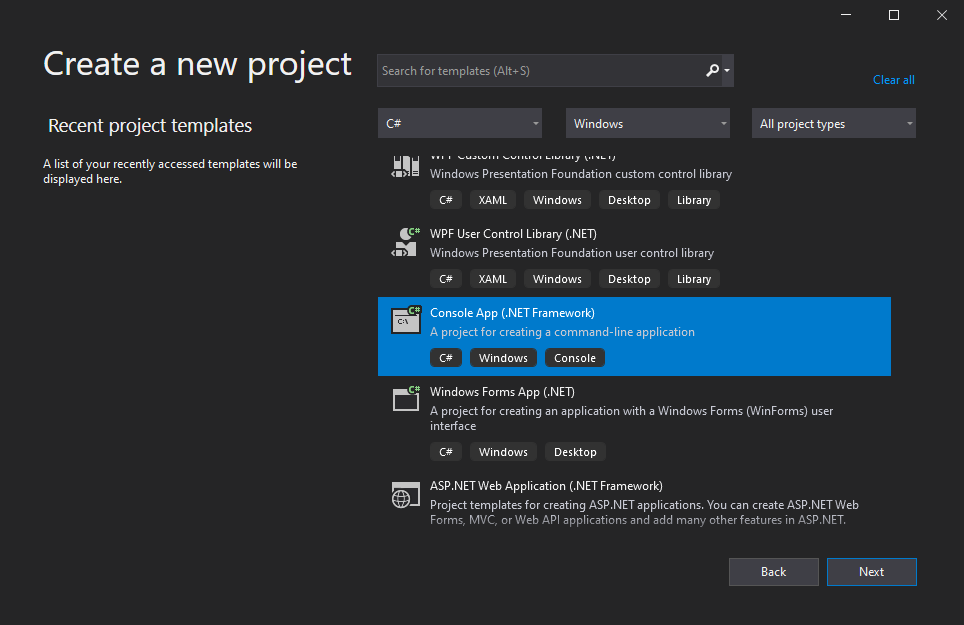Choose the Windows Forms App (.NET) title
This screenshot has width=964, height=625.
click(x=502, y=392)
